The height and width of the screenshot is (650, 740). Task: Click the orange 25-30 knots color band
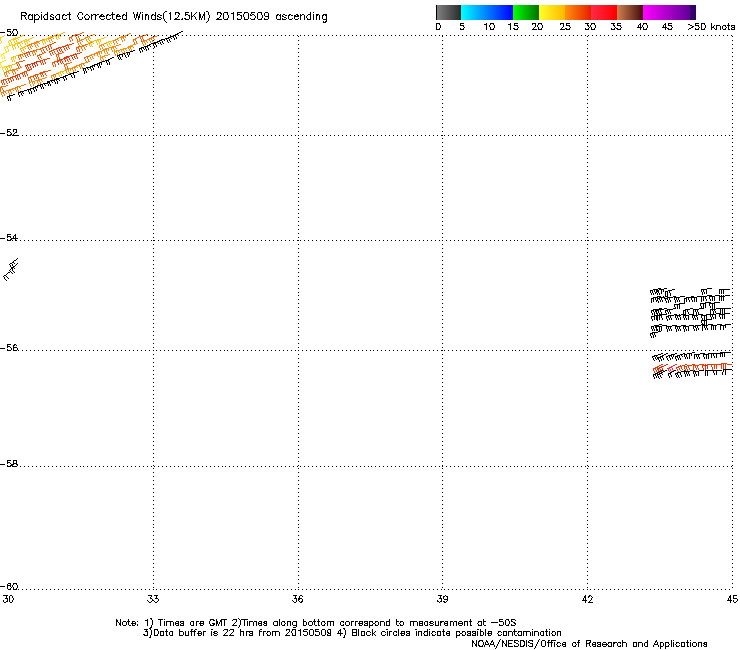(578, 12)
